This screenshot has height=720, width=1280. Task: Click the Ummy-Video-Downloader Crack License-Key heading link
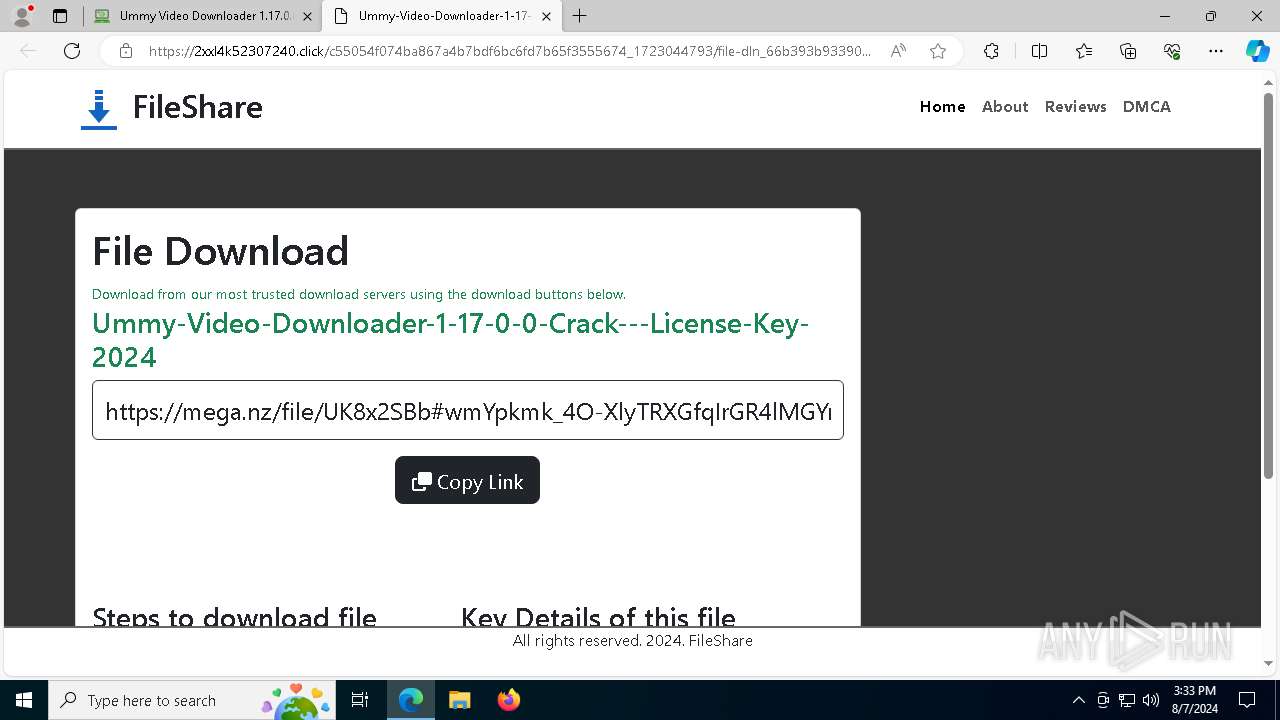click(x=450, y=340)
